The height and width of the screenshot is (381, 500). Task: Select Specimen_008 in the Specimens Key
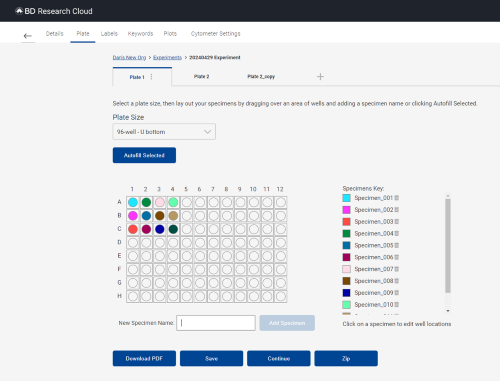(x=374, y=281)
